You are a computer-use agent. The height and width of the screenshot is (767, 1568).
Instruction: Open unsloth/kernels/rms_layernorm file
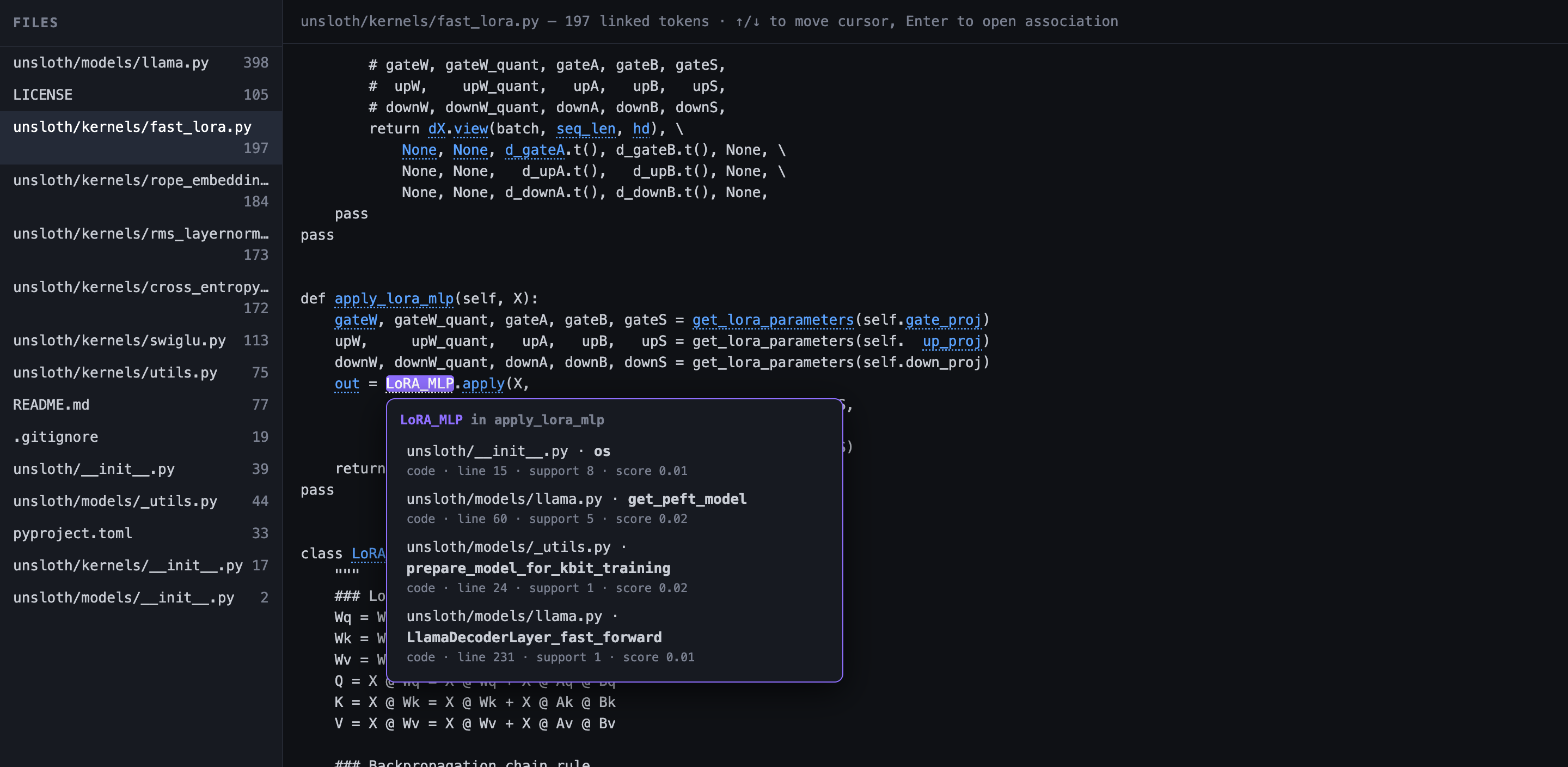(140, 244)
